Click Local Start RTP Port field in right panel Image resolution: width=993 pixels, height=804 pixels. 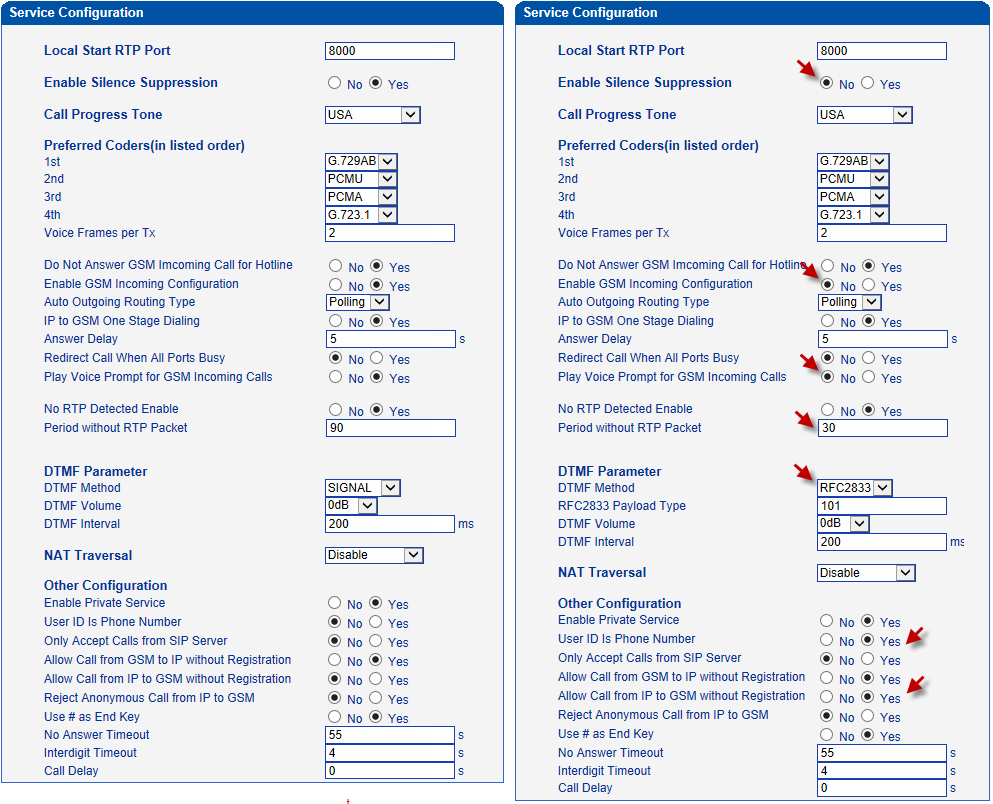(x=881, y=51)
